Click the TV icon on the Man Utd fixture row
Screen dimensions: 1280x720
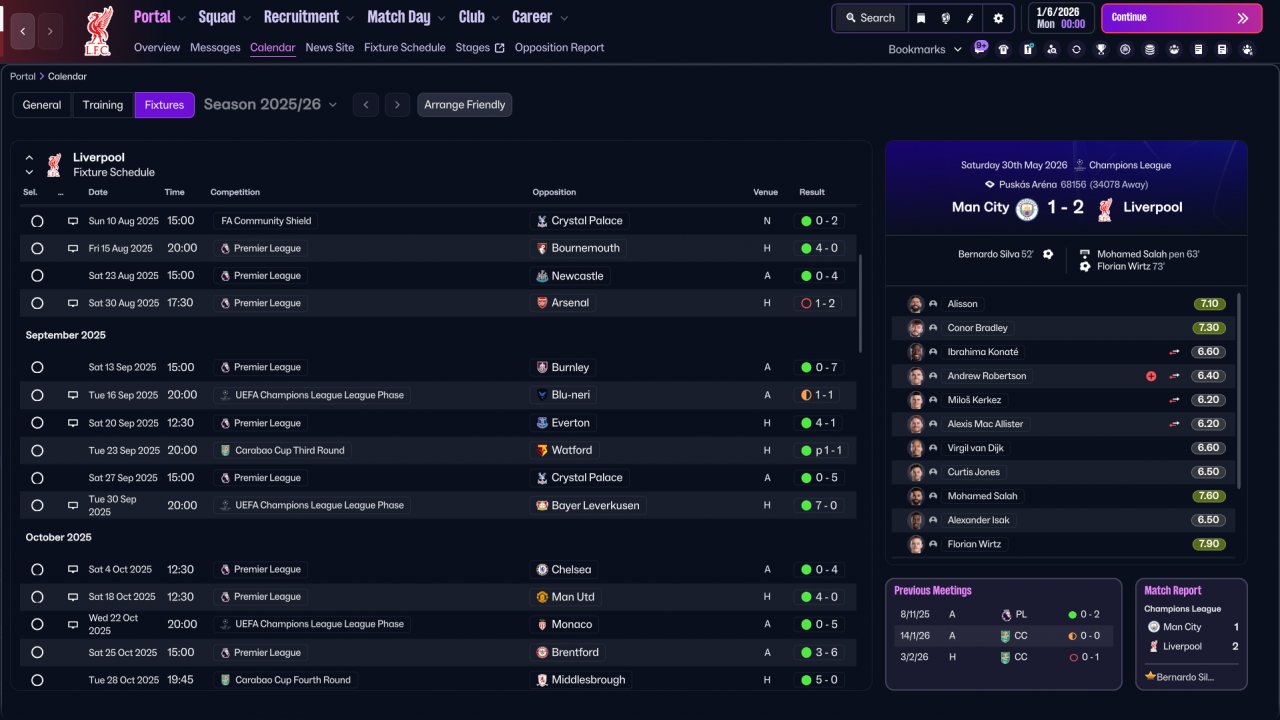click(x=73, y=597)
